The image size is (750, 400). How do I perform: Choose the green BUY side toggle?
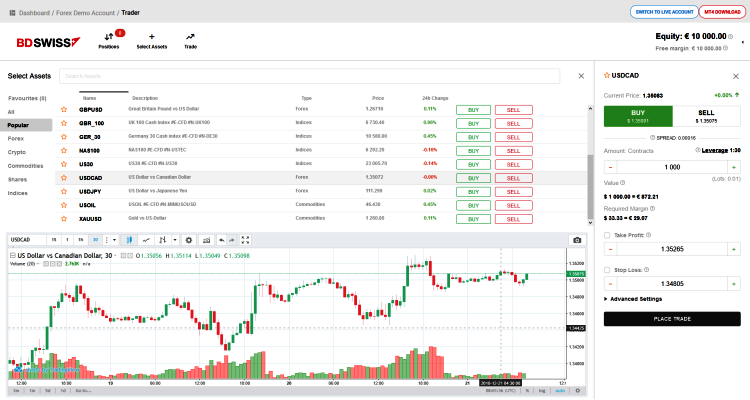point(638,116)
